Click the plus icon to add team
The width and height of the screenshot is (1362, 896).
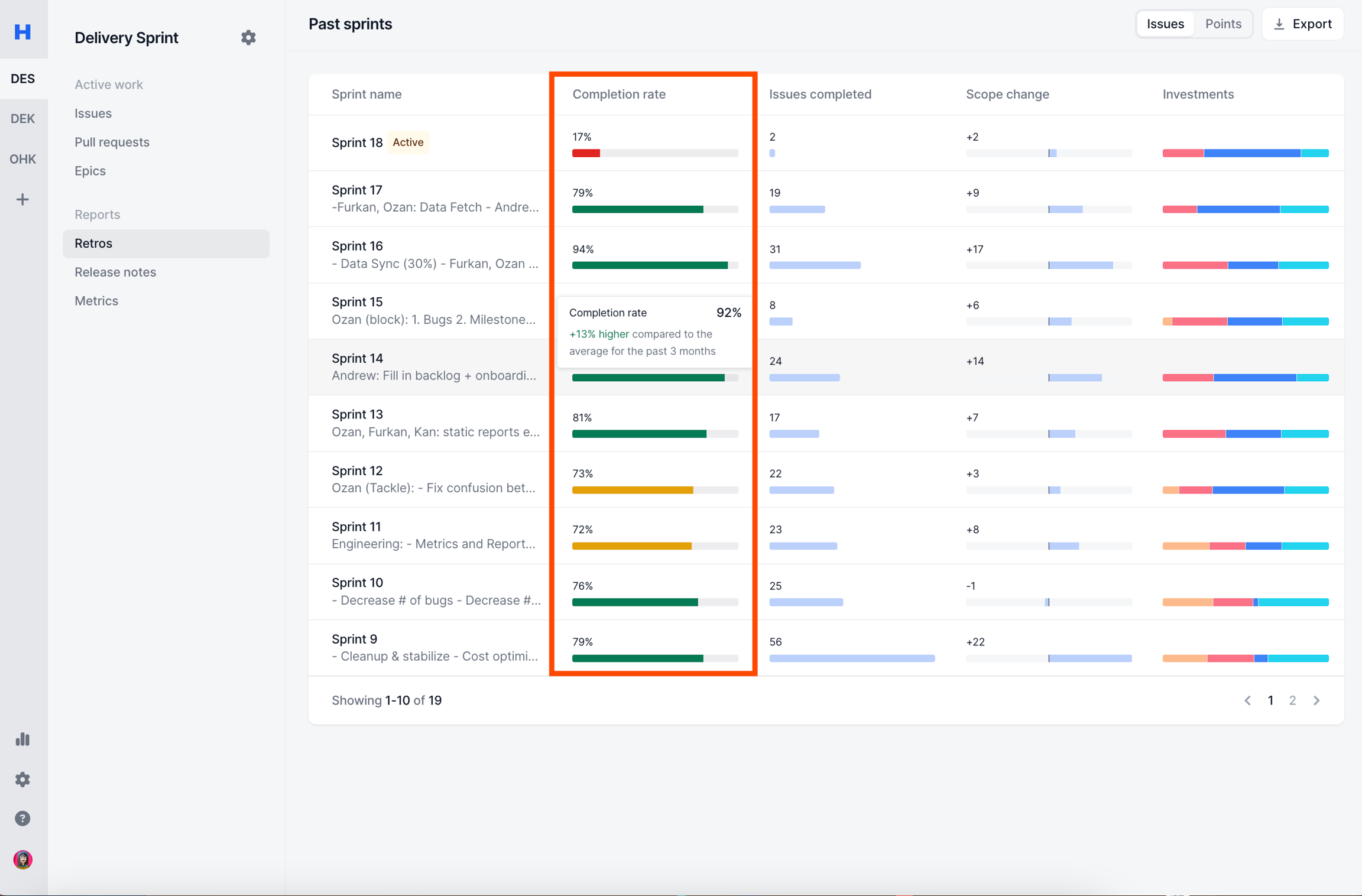[x=22, y=200]
